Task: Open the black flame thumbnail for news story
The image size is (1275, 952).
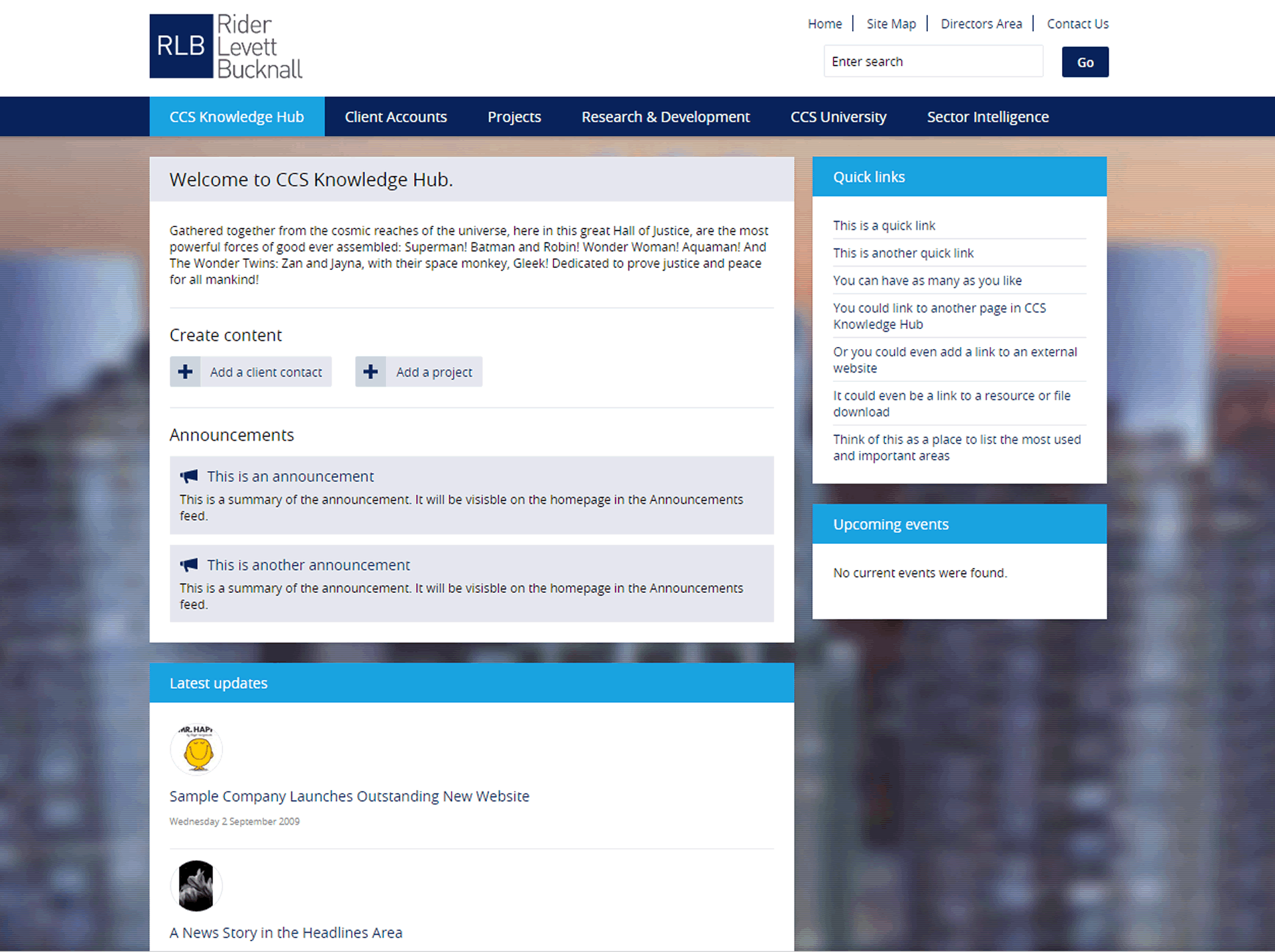Action: click(196, 886)
